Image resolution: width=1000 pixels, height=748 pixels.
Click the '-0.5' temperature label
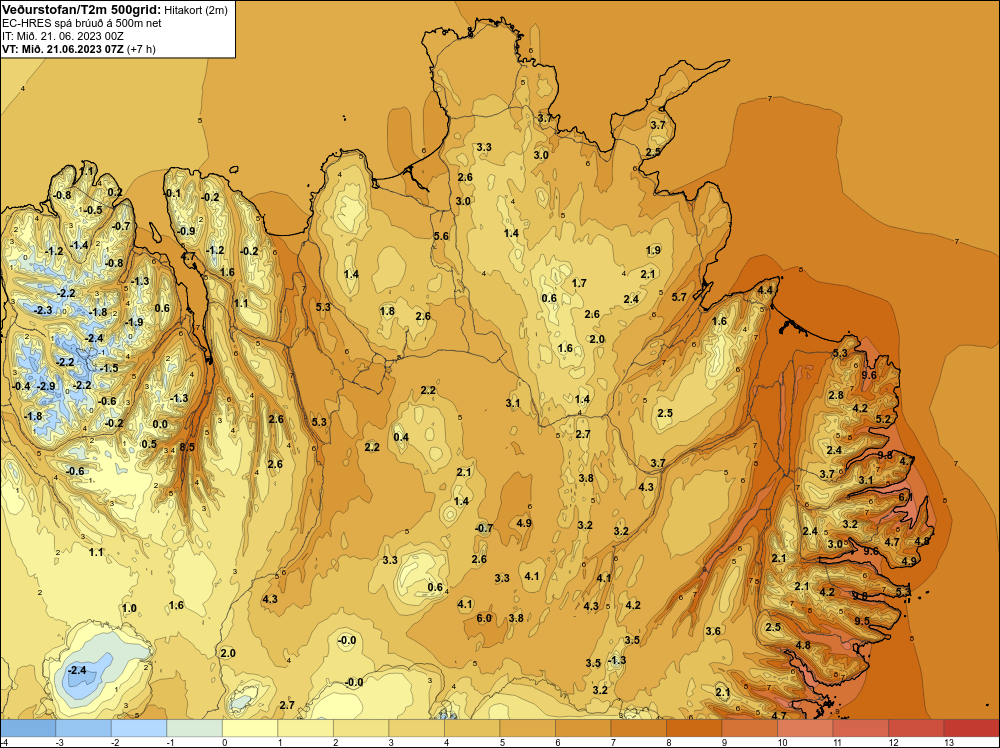(x=92, y=210)
